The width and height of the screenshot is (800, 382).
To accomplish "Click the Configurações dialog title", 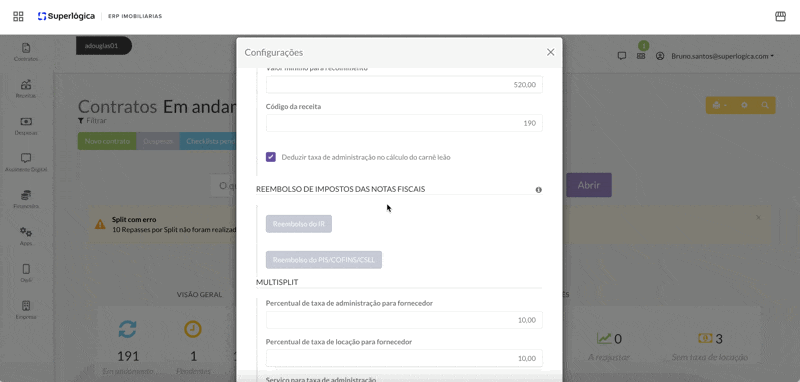I will 274,52.
